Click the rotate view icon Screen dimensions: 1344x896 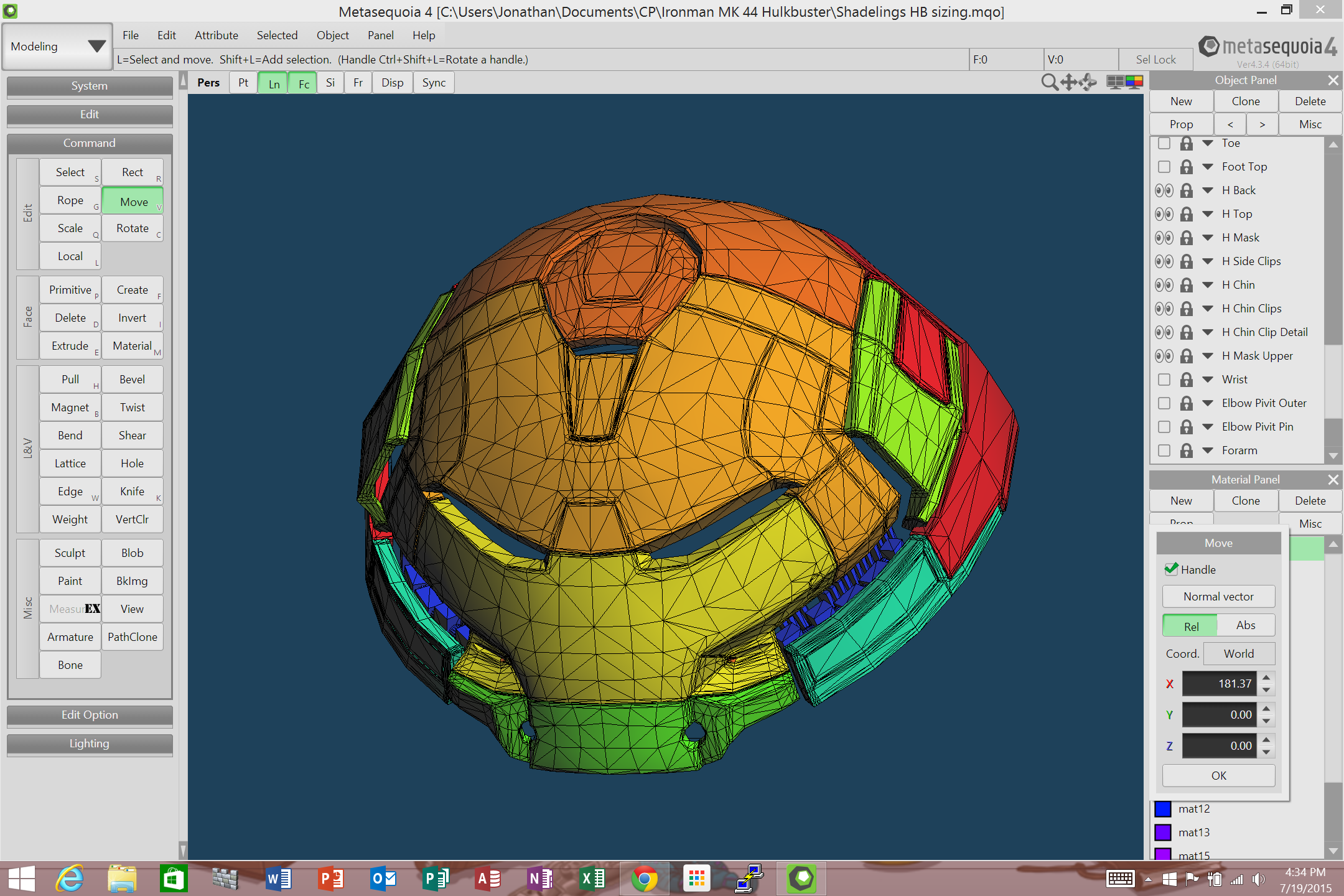click(x=1088, y=82)
